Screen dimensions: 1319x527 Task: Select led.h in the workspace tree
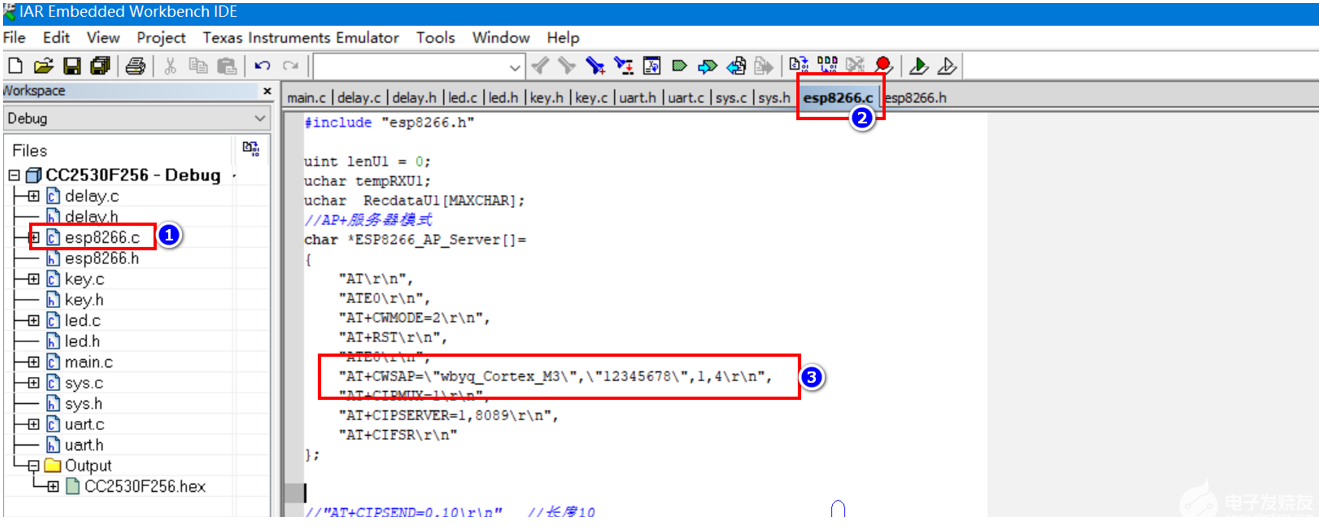tap(73, 341)
